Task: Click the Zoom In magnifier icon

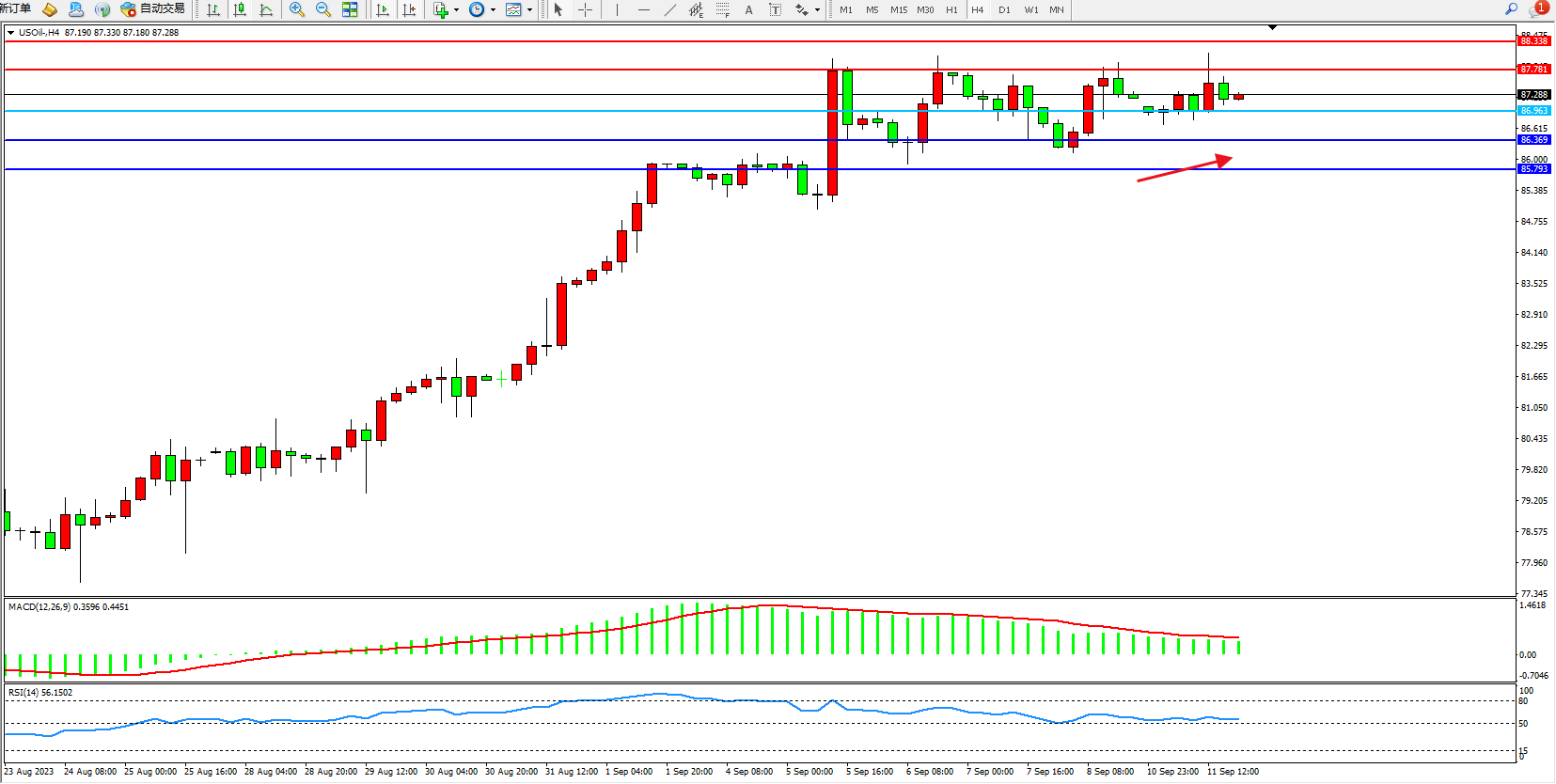Action: (297, 9)
